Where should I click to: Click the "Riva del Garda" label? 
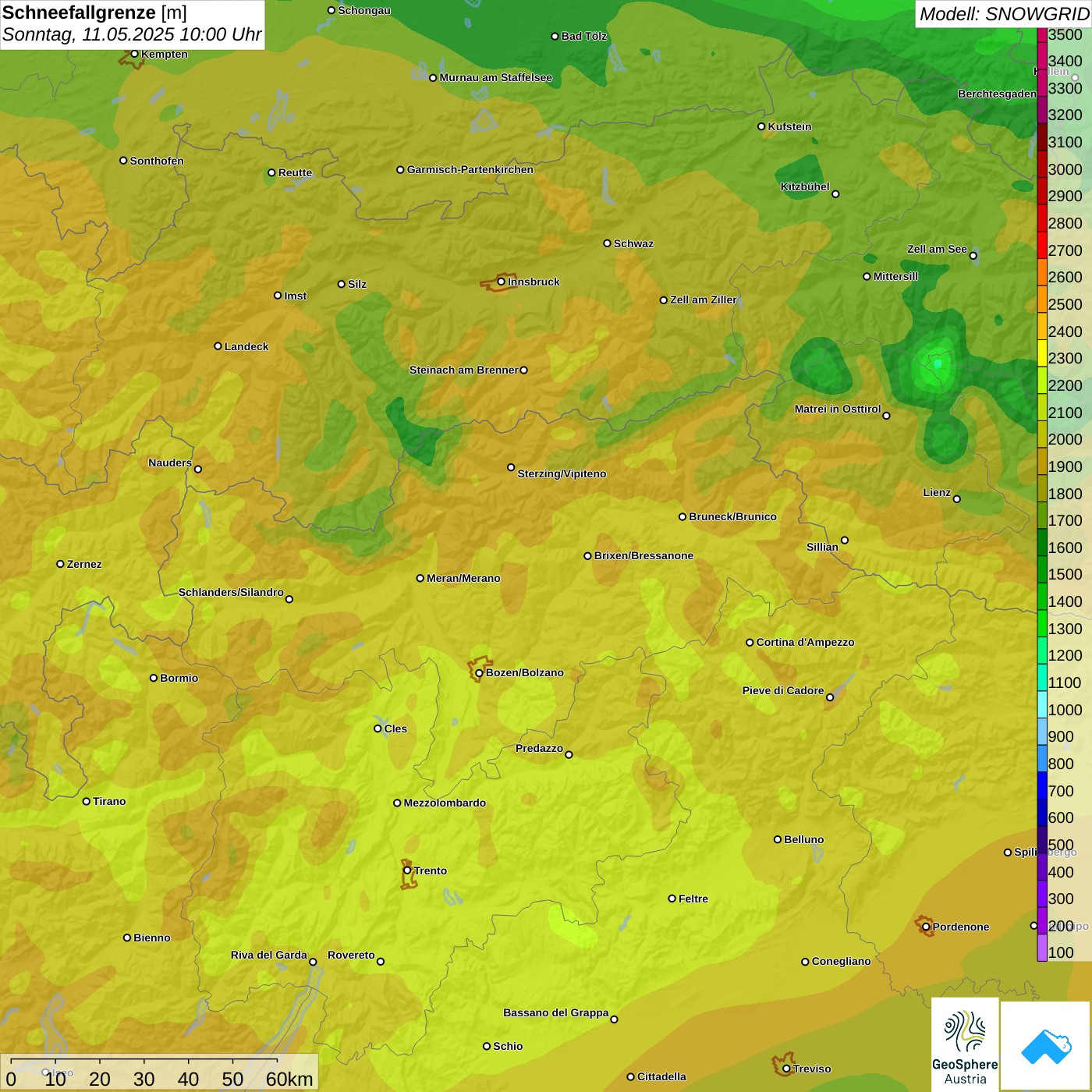point(269,955)
